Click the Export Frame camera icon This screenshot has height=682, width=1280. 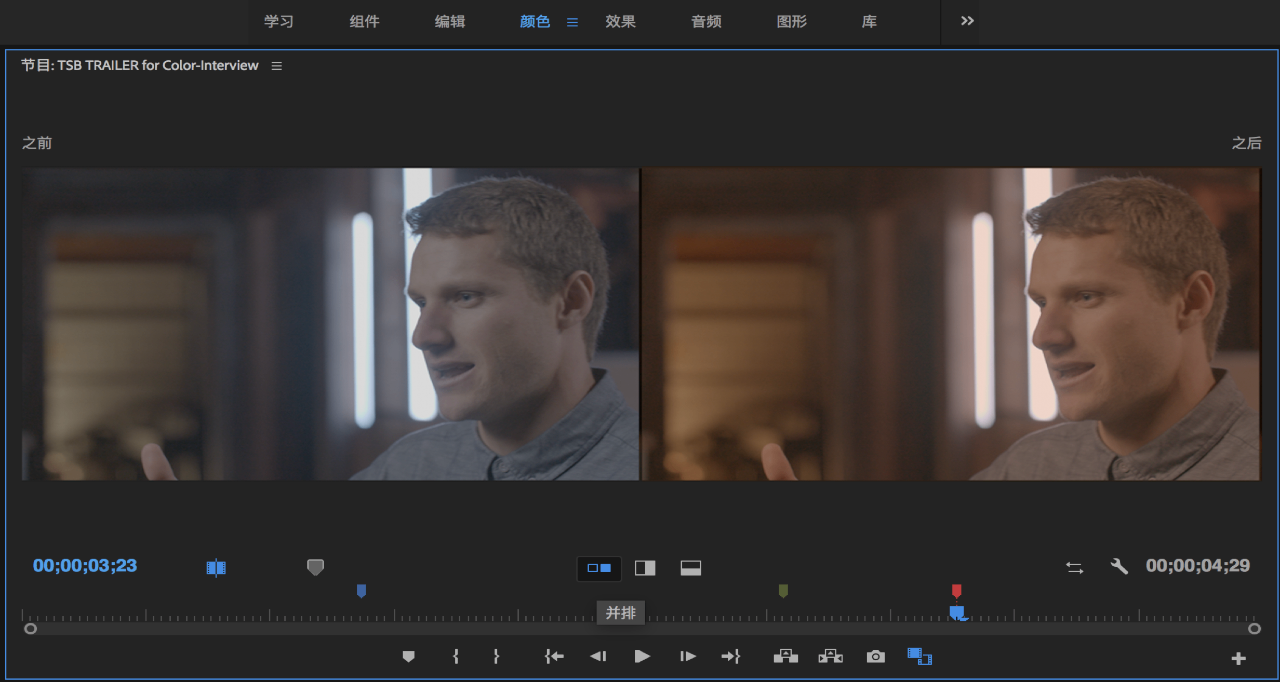tap(875, 657)
